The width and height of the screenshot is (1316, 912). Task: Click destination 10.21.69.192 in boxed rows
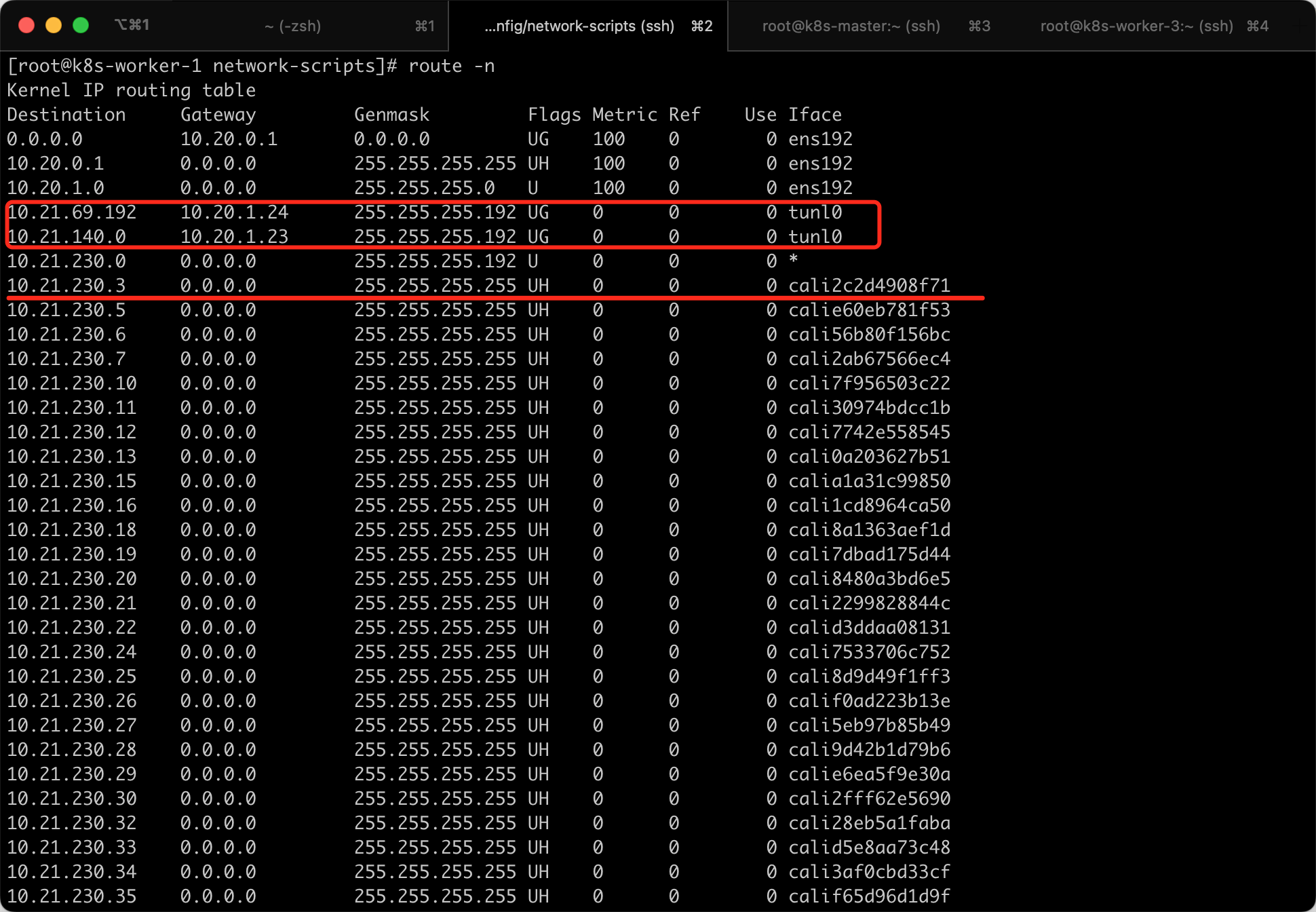tap(72, 212)
